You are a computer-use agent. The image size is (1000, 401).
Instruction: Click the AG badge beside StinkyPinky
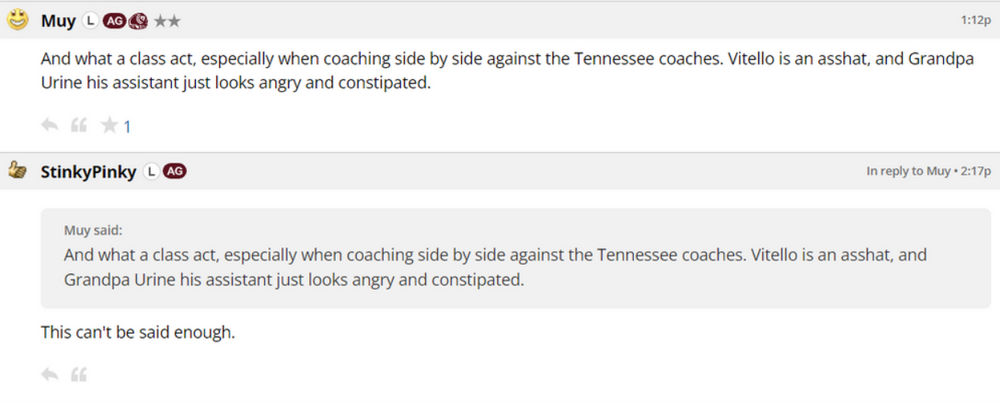[174, 172]
